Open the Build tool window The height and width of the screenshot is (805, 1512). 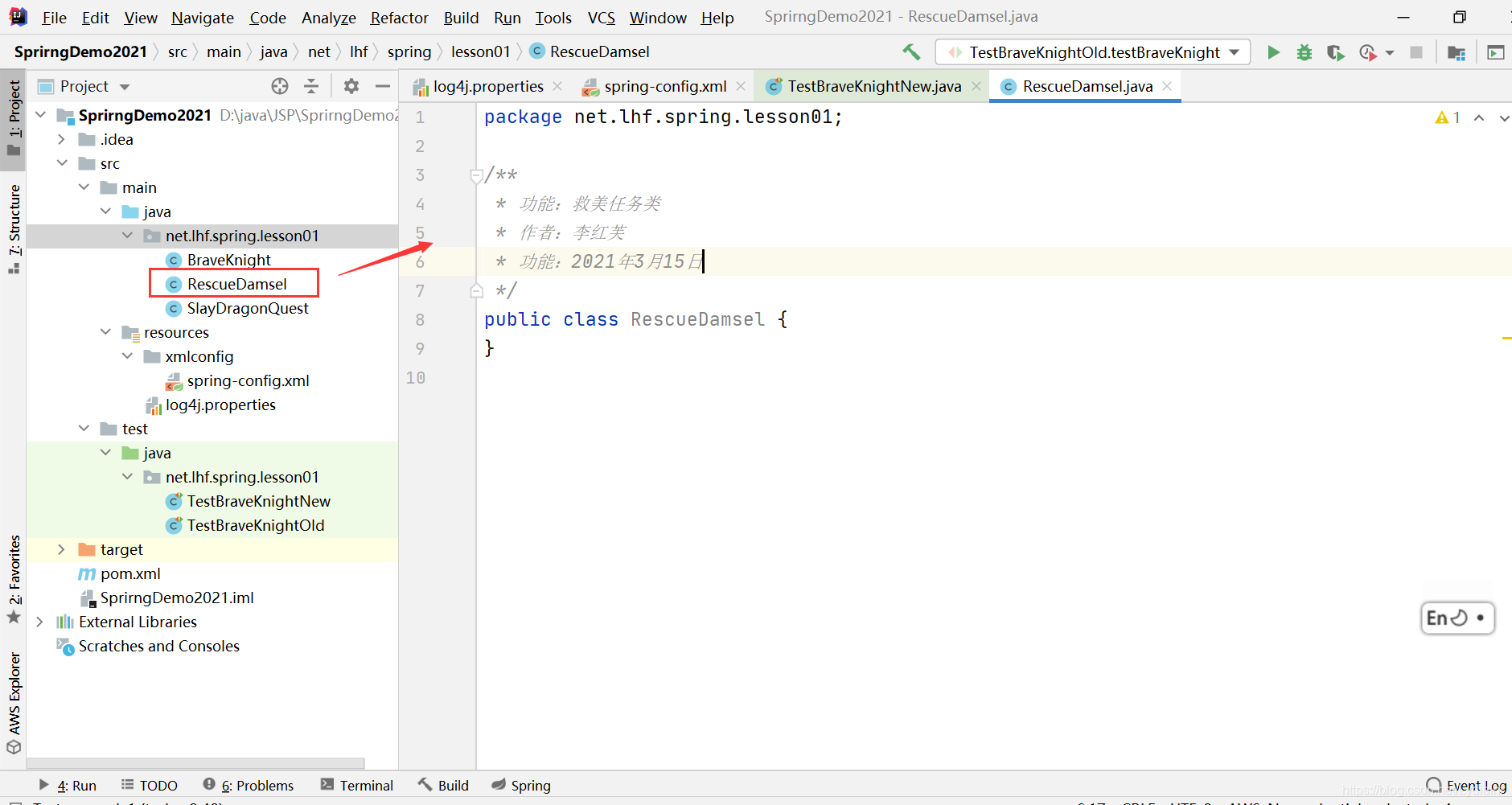[443, 786]
